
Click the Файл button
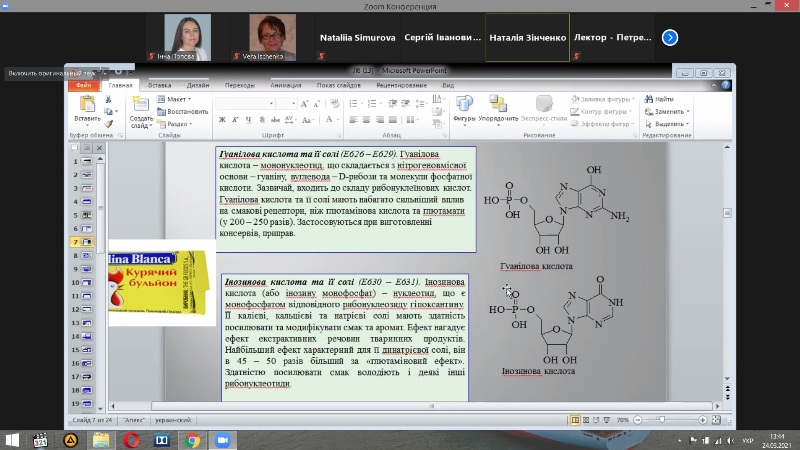pos(84,86)
